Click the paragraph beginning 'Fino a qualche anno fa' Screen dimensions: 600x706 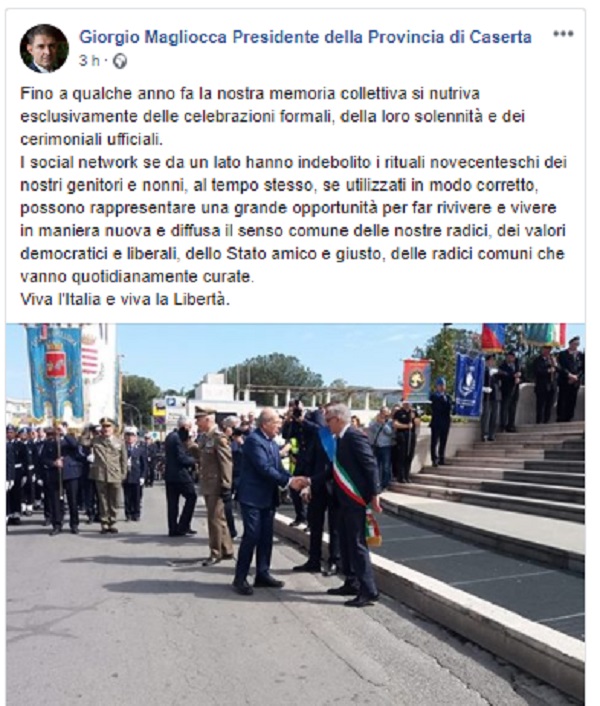pyautogui.click(x=272, y=117)
